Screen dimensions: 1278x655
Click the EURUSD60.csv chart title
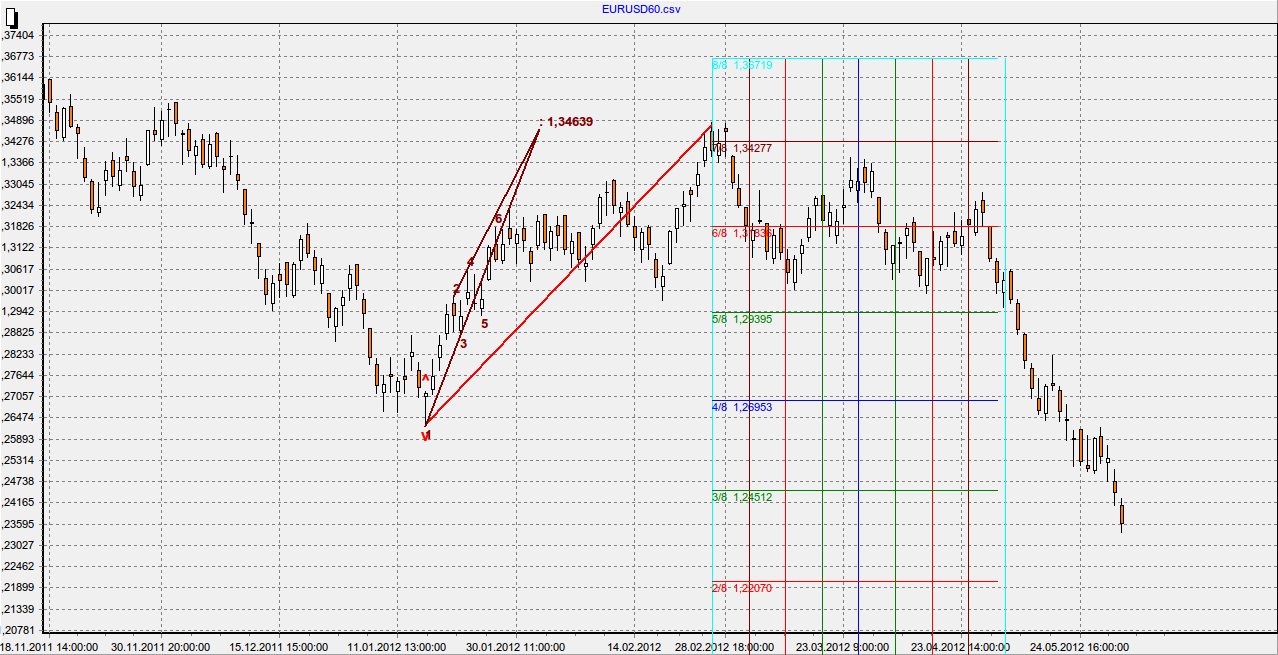coord(641,10)
